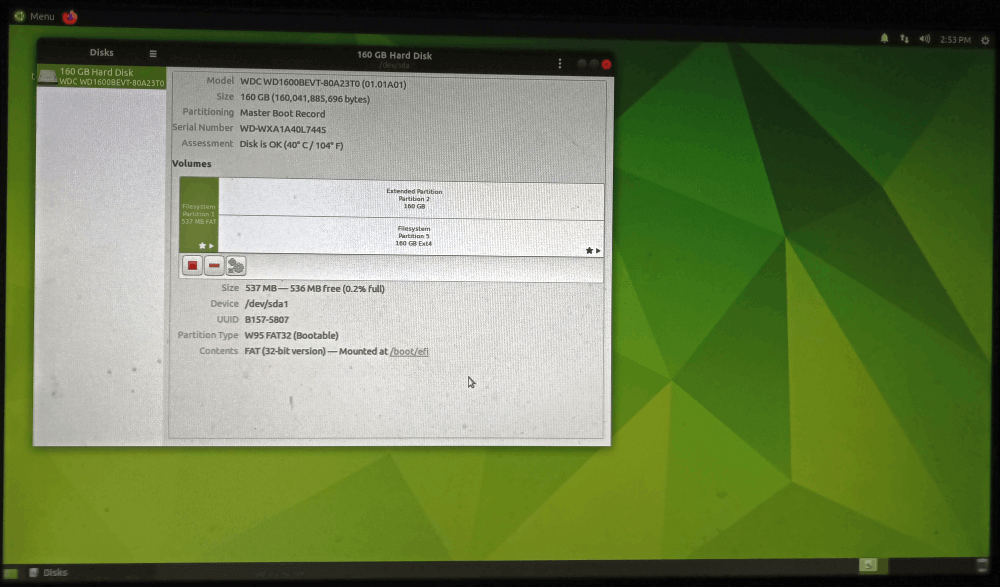Open the Menu button in top panel
The height and width of the screenshot is (587, 1000).
(x=34, y=16)
